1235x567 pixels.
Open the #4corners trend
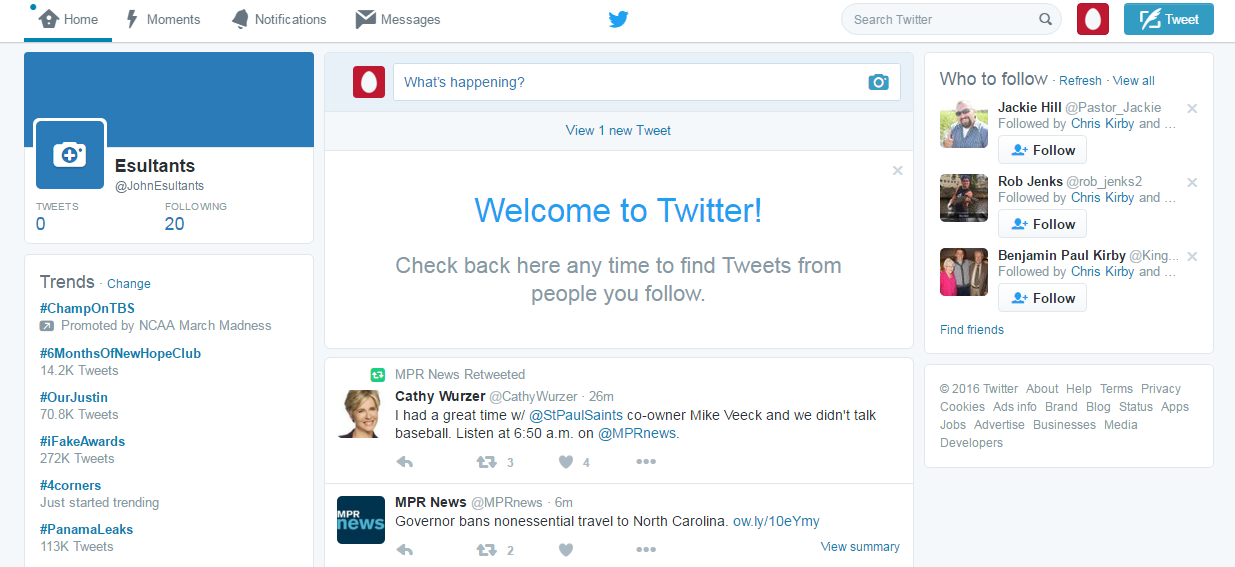click(x=70, y=485)
